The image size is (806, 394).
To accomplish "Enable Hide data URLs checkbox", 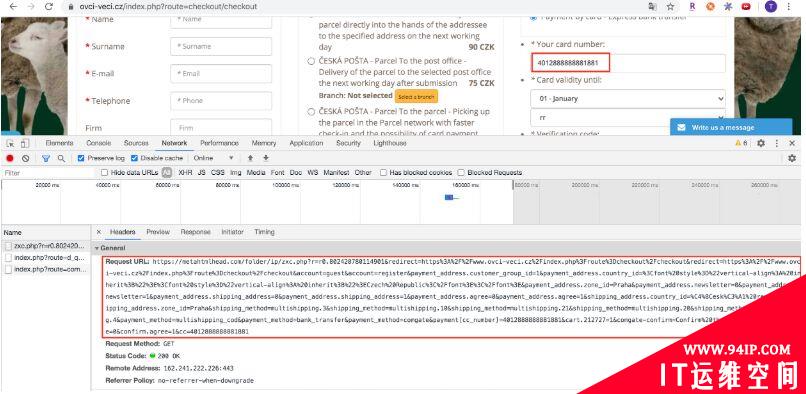I will (104, 173).
